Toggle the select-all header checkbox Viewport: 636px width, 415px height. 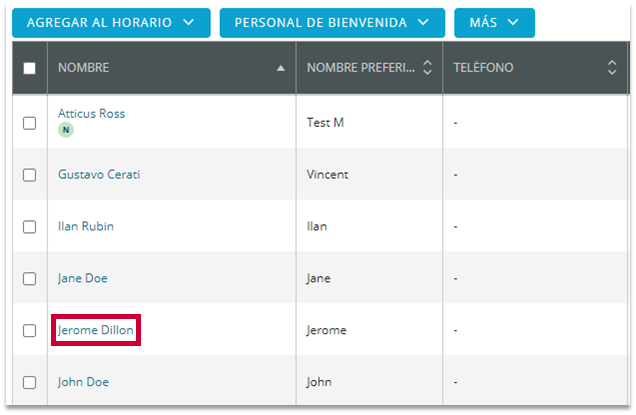click(x=29, y=68)
